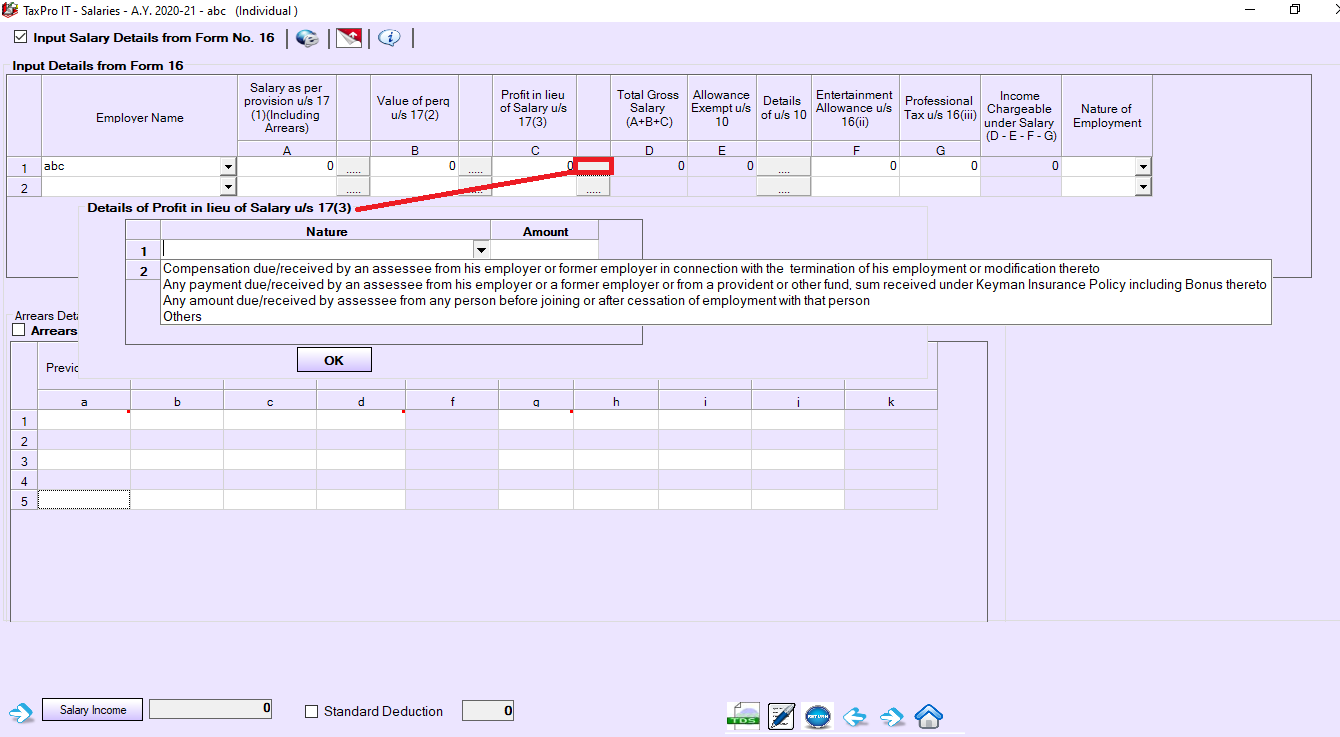Screen dimensions: 1340x737
Task: Toggle Input Salary Details from Form No. 16
Action: coord(21,38)
